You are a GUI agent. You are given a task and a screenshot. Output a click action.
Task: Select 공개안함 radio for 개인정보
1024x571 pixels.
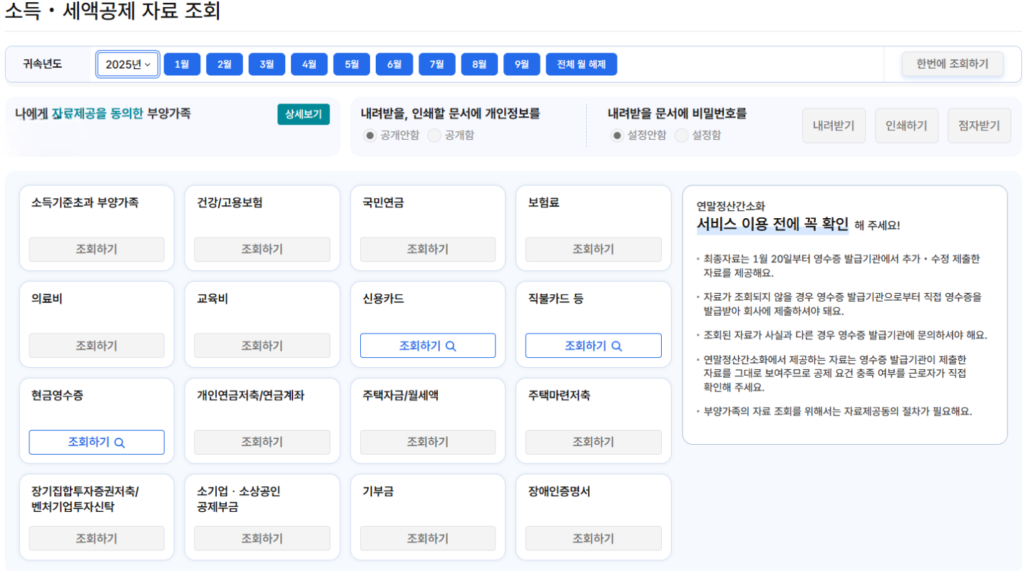click(x=370, y=135)
